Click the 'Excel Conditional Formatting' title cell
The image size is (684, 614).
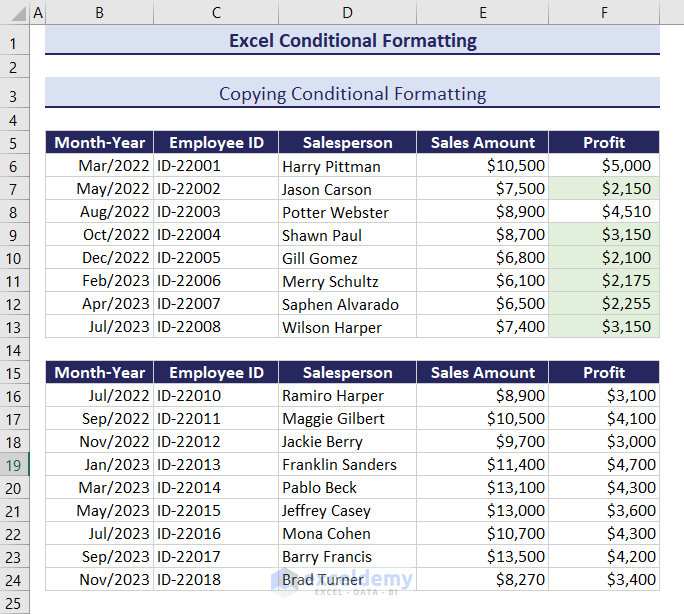(x=352, y=41)
